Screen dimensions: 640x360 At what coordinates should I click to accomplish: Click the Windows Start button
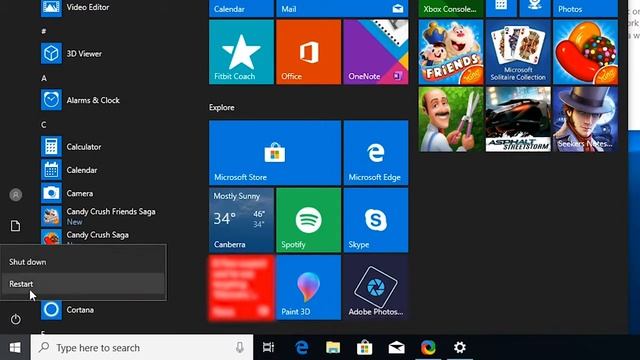15,348
